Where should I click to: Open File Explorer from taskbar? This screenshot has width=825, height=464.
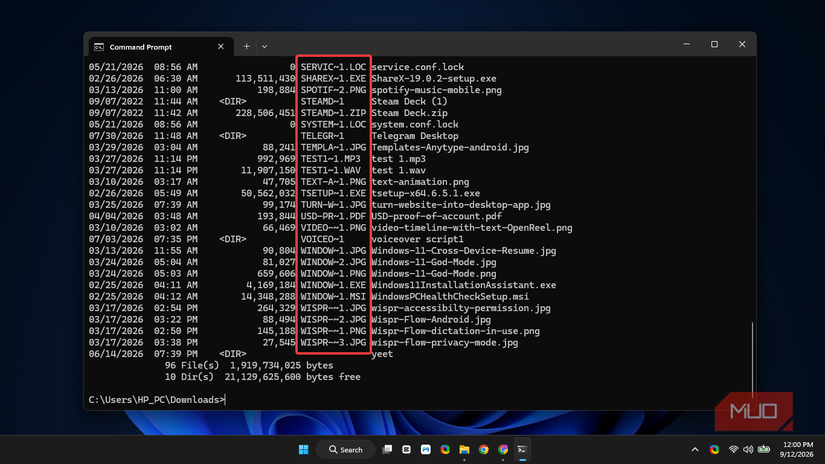click(x=464, y=449)
